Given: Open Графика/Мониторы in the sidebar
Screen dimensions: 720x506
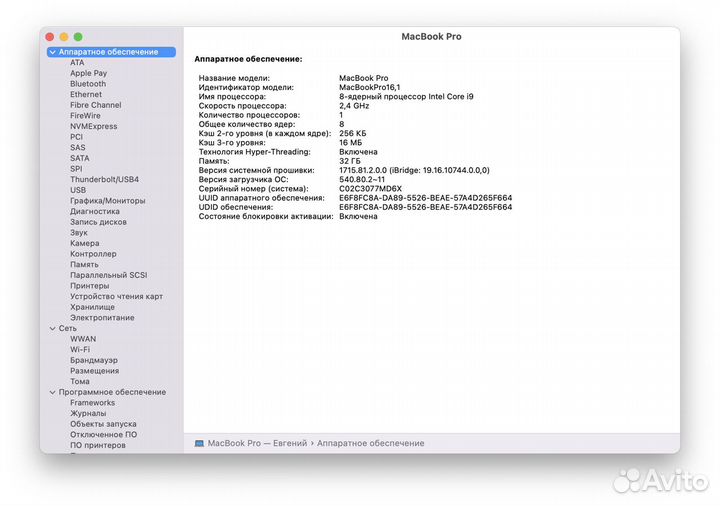Looking at the screenshot, I should tap(107, 201).
